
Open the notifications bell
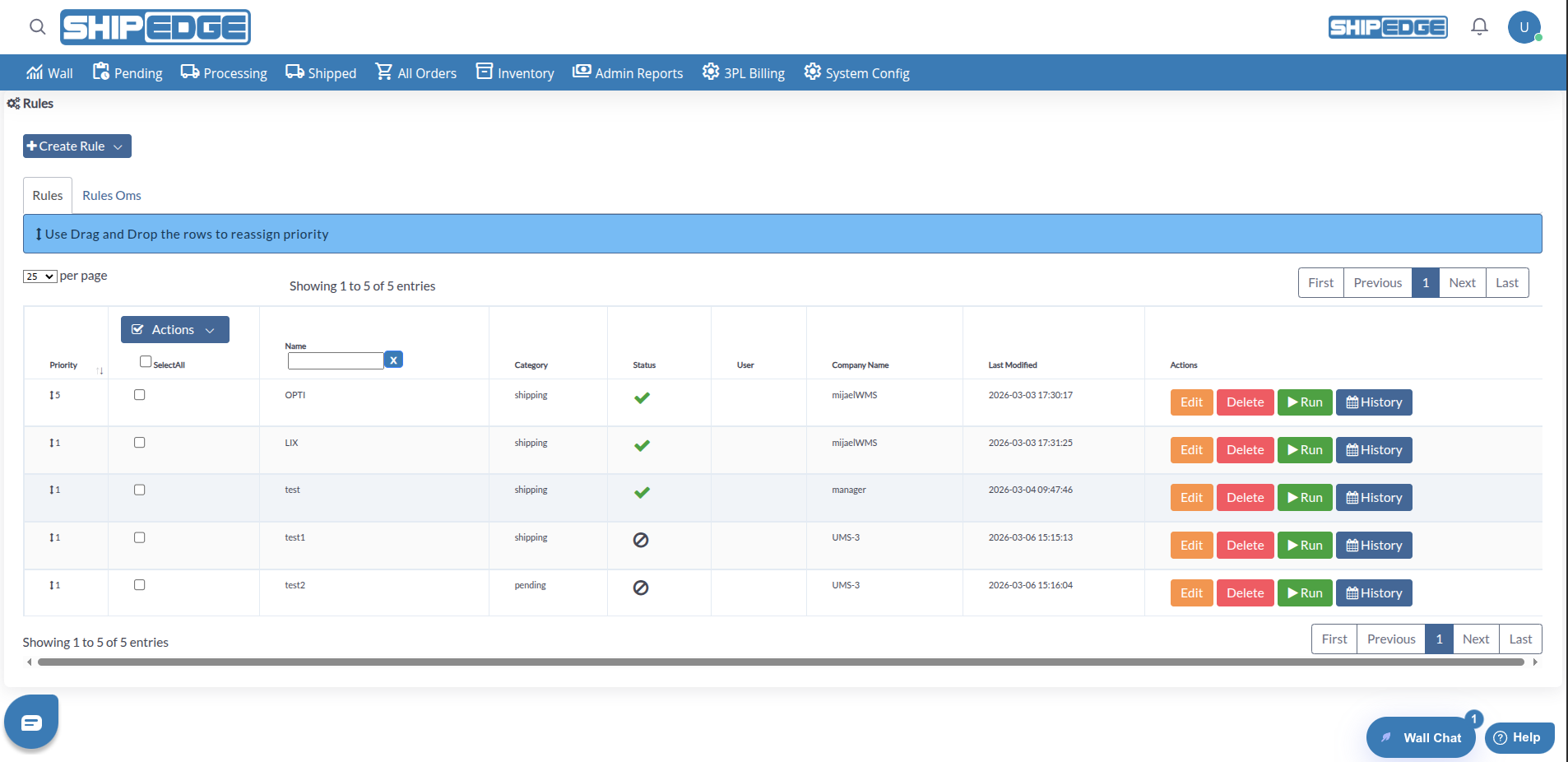1479,27
